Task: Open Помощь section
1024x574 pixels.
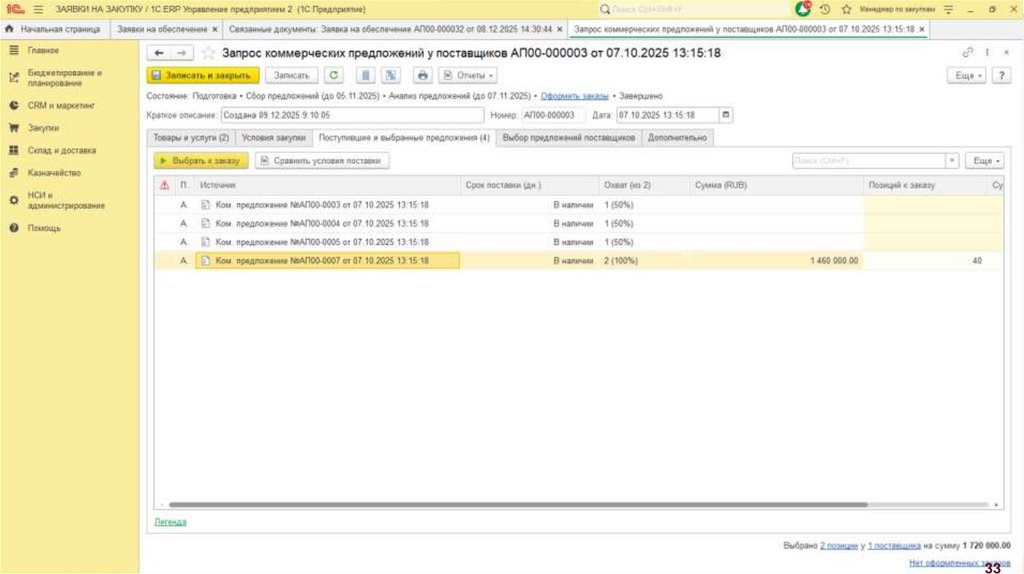Action: 44,228
